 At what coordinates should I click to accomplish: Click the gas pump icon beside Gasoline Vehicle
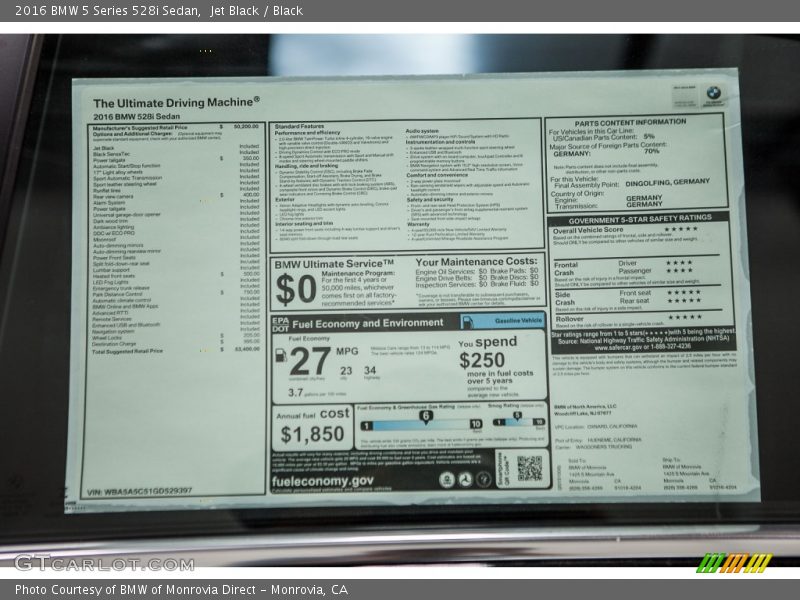point(469,322)
